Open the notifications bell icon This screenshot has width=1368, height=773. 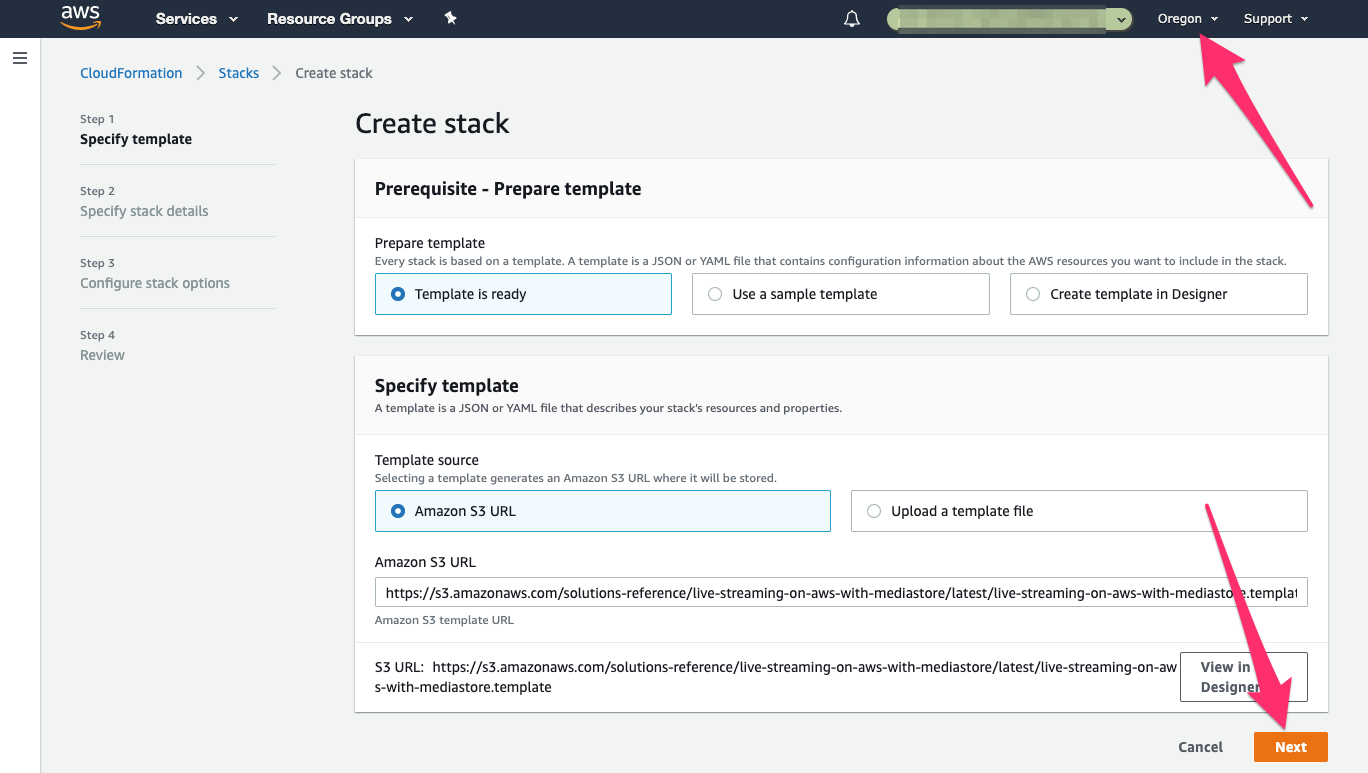[x=852, y=19]
